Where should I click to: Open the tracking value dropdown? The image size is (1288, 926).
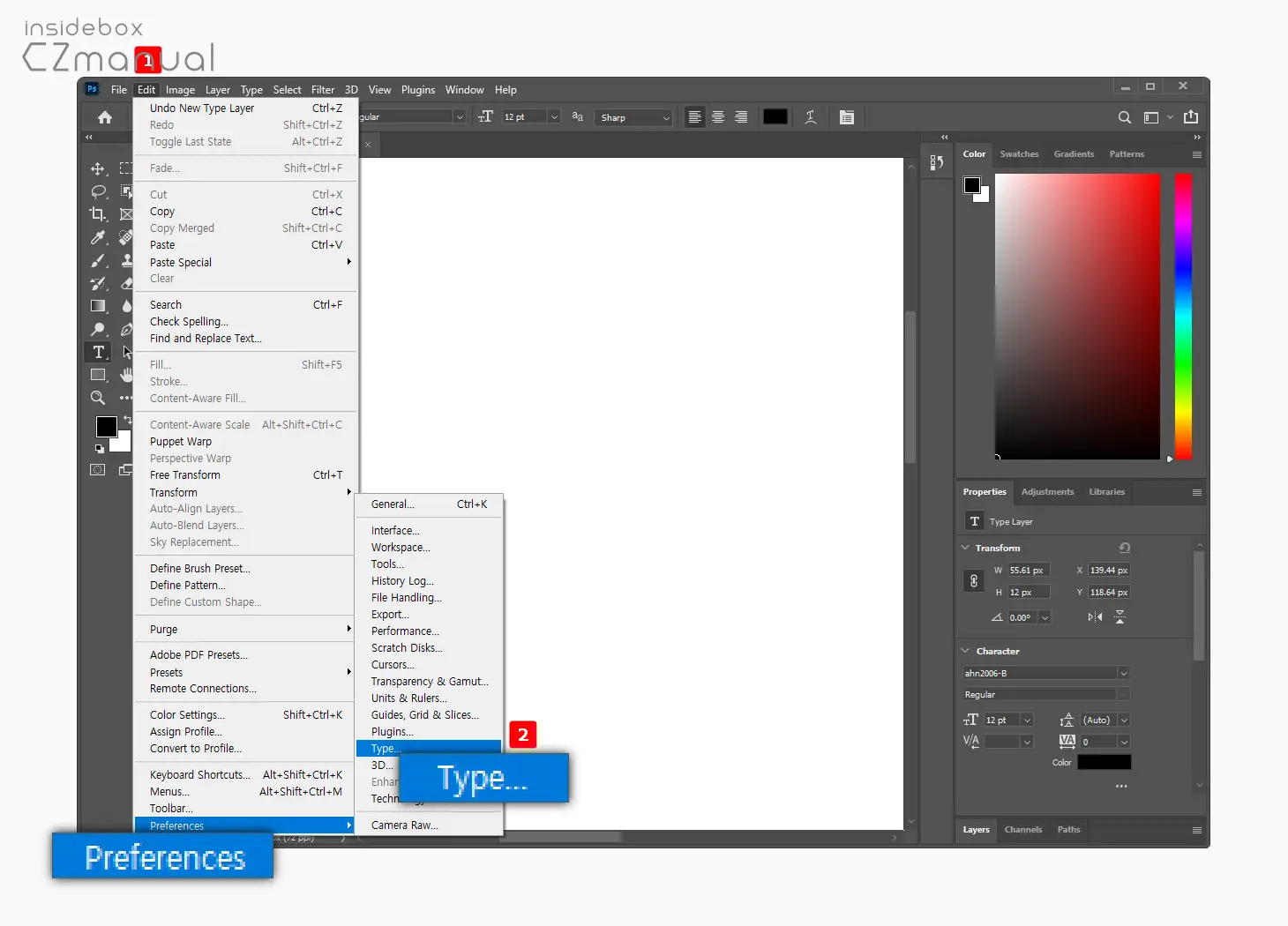pos(1124,742)
